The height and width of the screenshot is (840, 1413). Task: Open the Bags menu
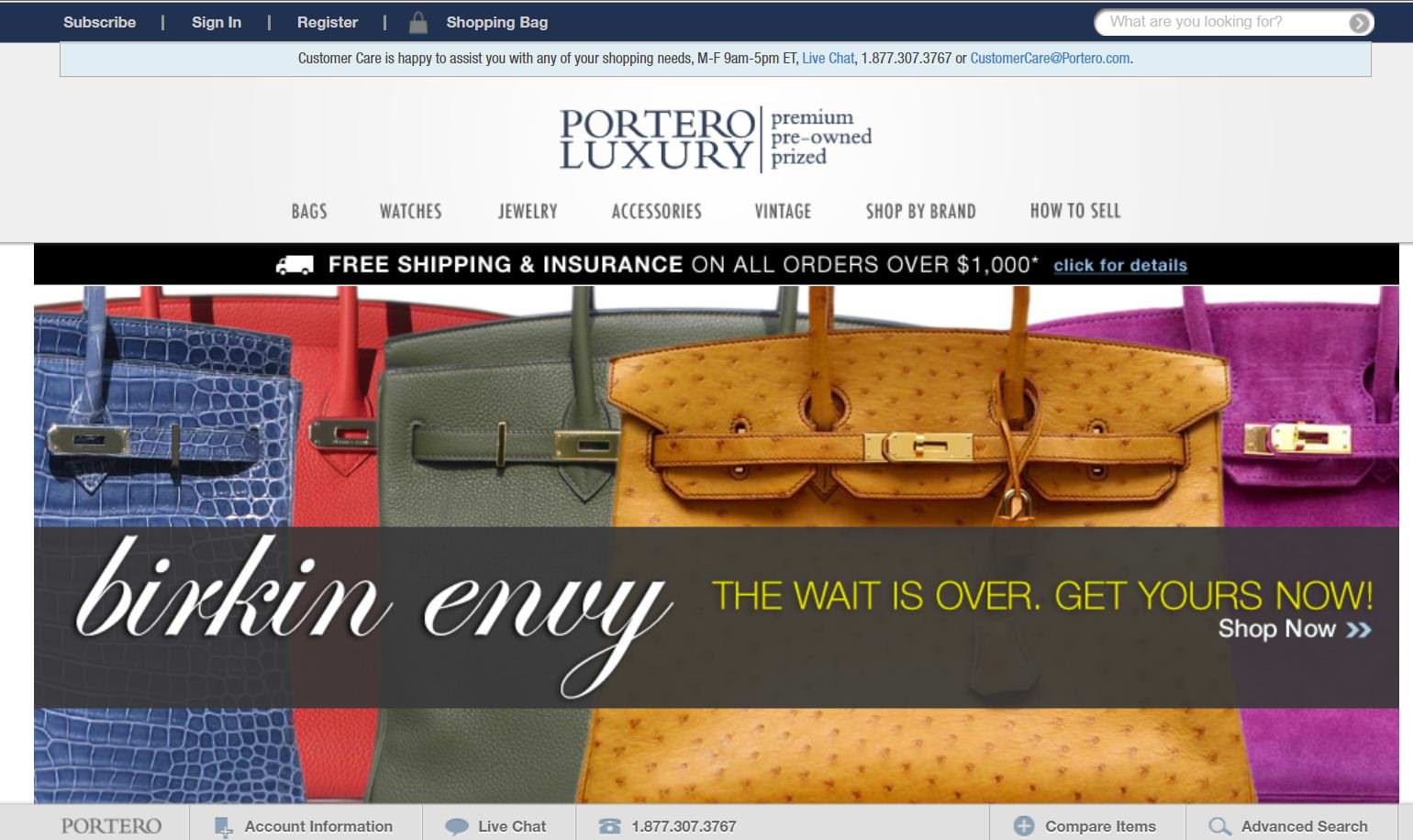tap(309, 212)
